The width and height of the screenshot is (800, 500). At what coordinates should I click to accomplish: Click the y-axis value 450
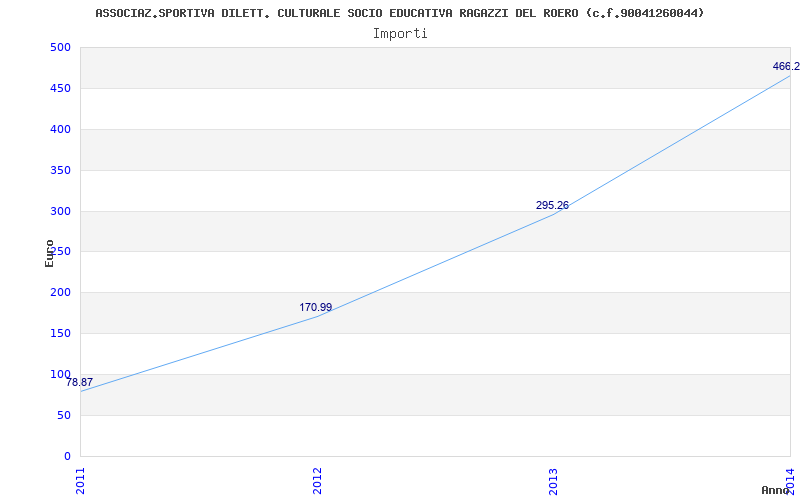pos(60,88)
